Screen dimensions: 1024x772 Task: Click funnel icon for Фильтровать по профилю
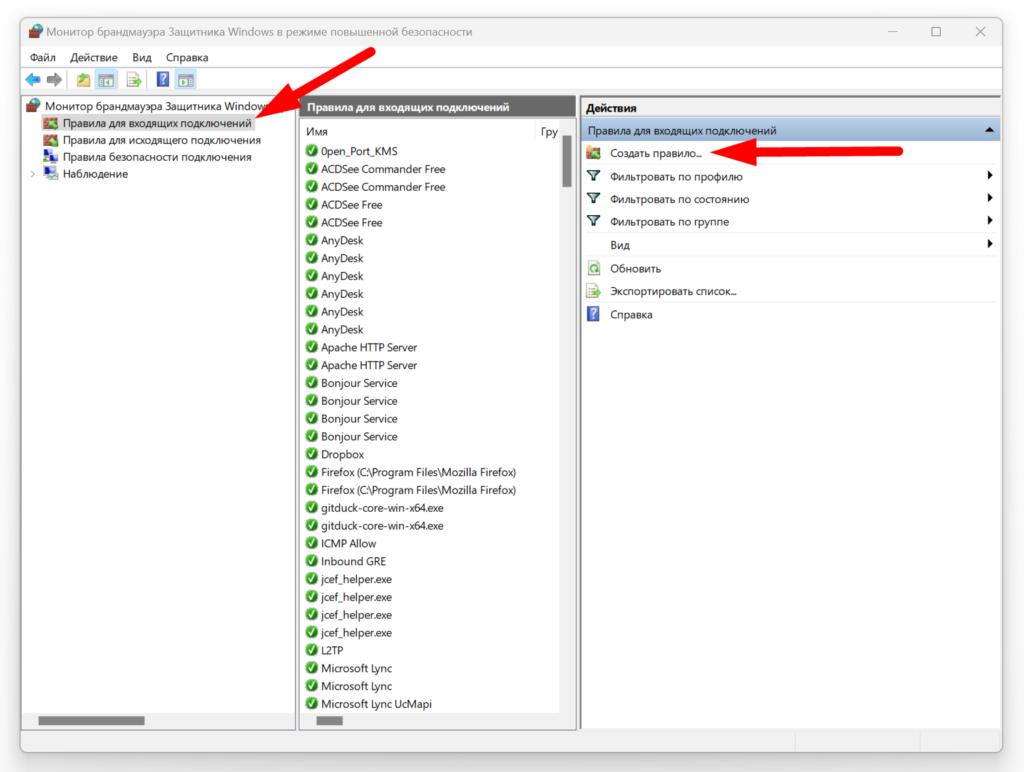[x=593, y=176]
